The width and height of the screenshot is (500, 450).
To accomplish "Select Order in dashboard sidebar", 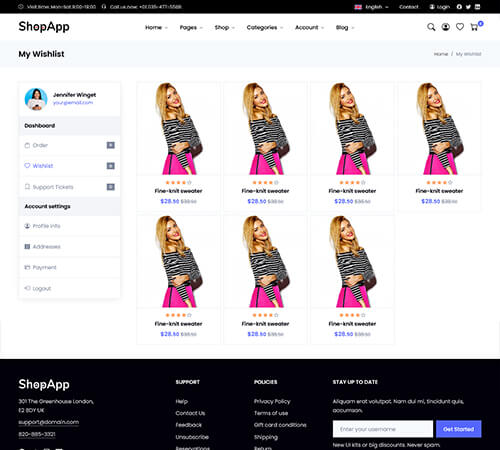I will point(70,145).
